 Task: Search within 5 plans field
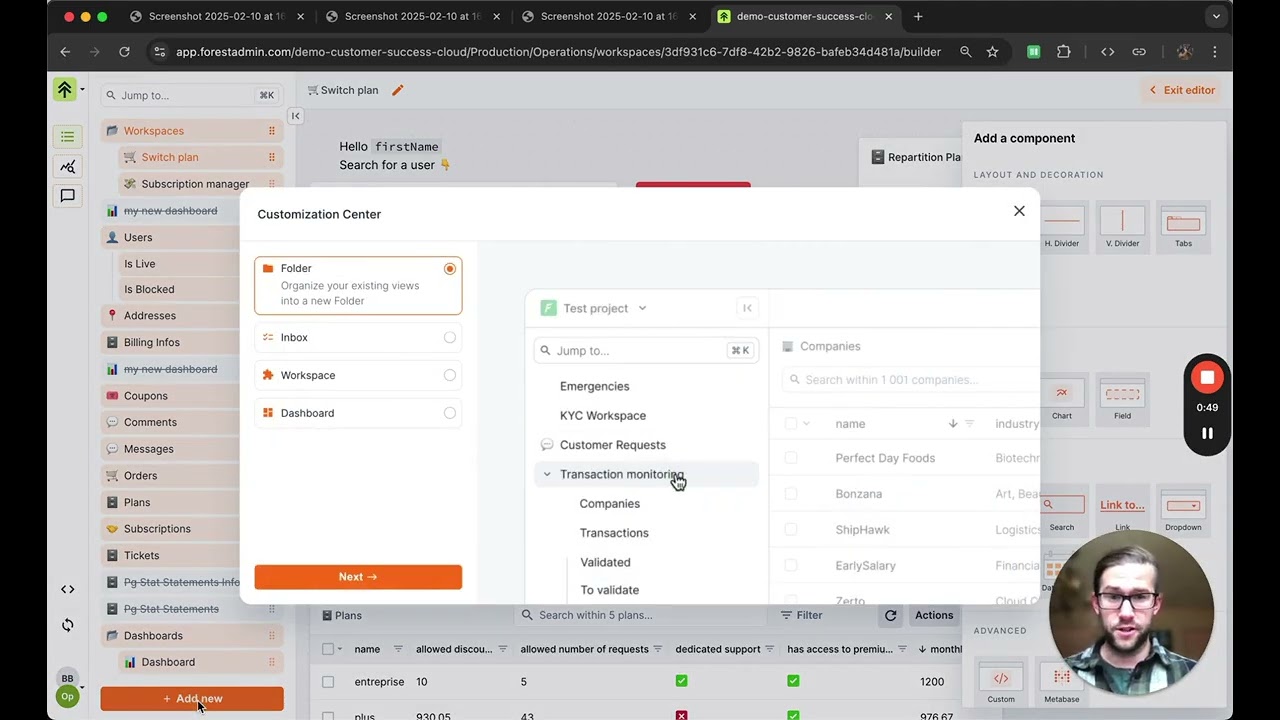click(640, 616)
